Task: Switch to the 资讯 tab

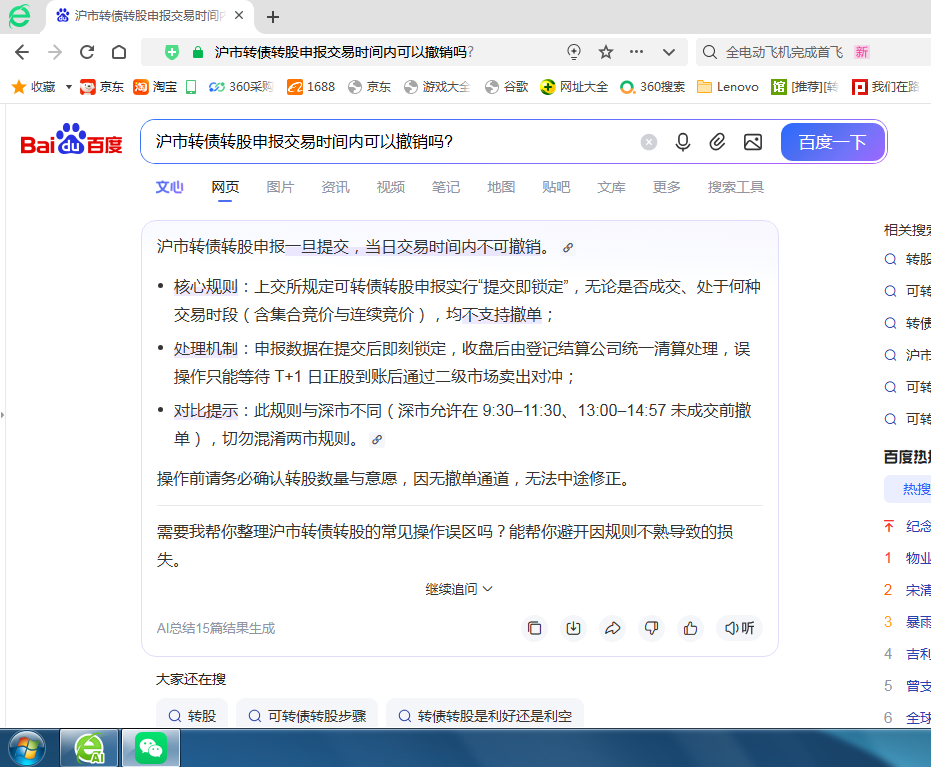Action: click(x=335, y=187)
